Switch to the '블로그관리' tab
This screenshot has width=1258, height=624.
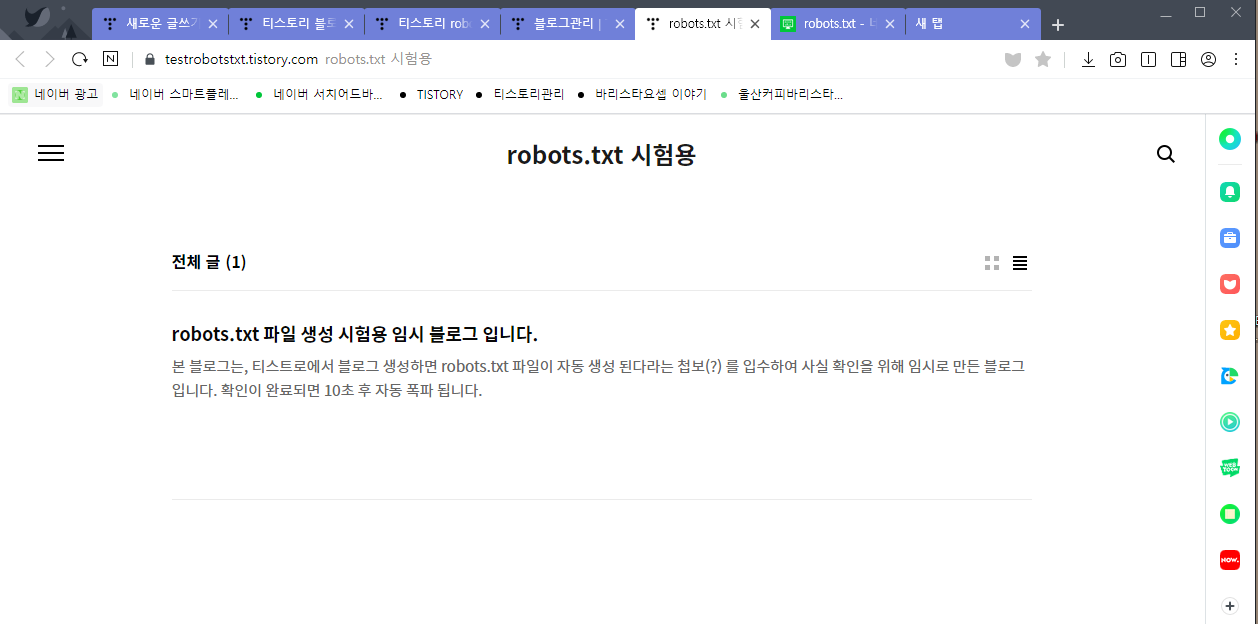(568, 24)
